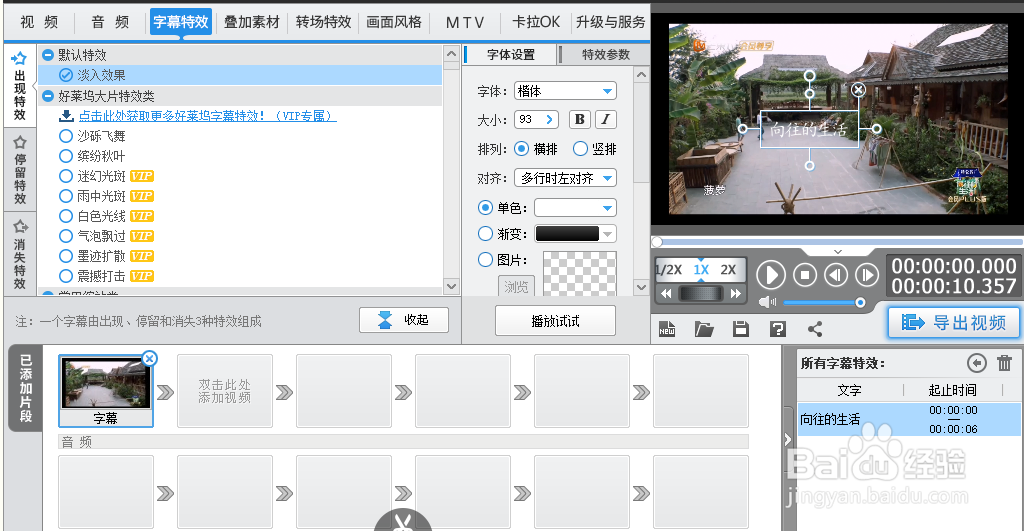This screenshot has width=1024, height=531.
Task: Collapse 默认特效 category
Action: 47,55
